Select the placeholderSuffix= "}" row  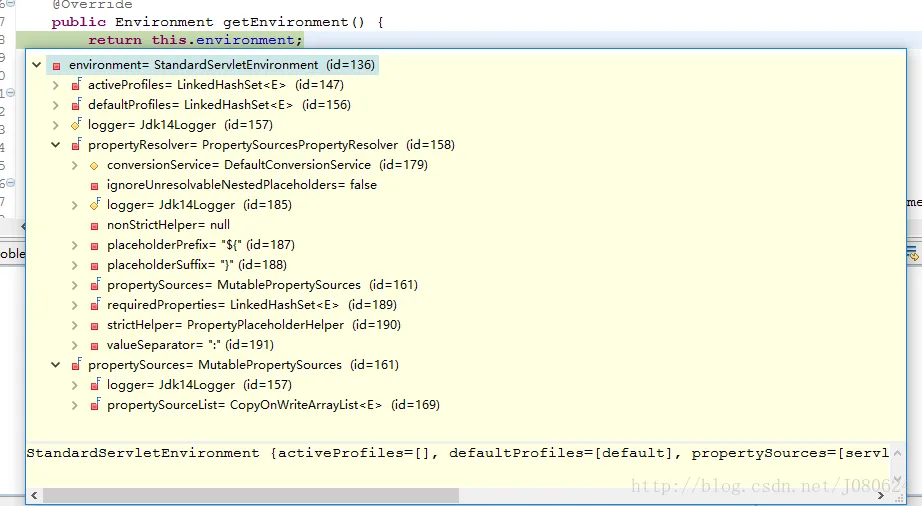click(x=196, y=264)
